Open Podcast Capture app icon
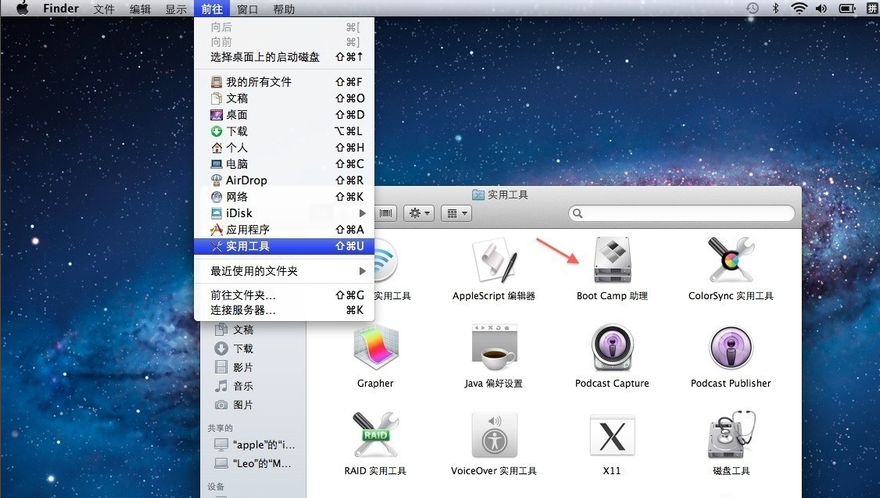The width and height of the screenshot is (880, 498). (x=612, y=347)
